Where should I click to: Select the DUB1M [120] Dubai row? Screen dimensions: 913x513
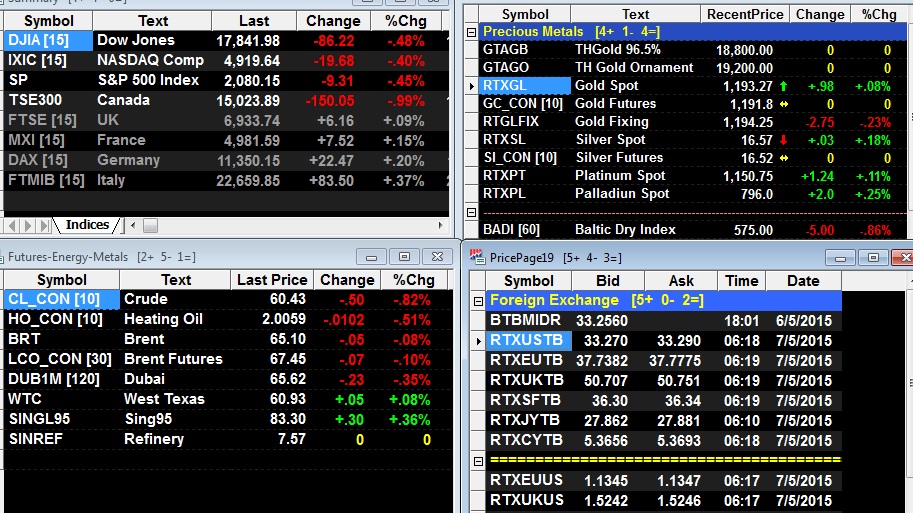(x=228, y=379)
